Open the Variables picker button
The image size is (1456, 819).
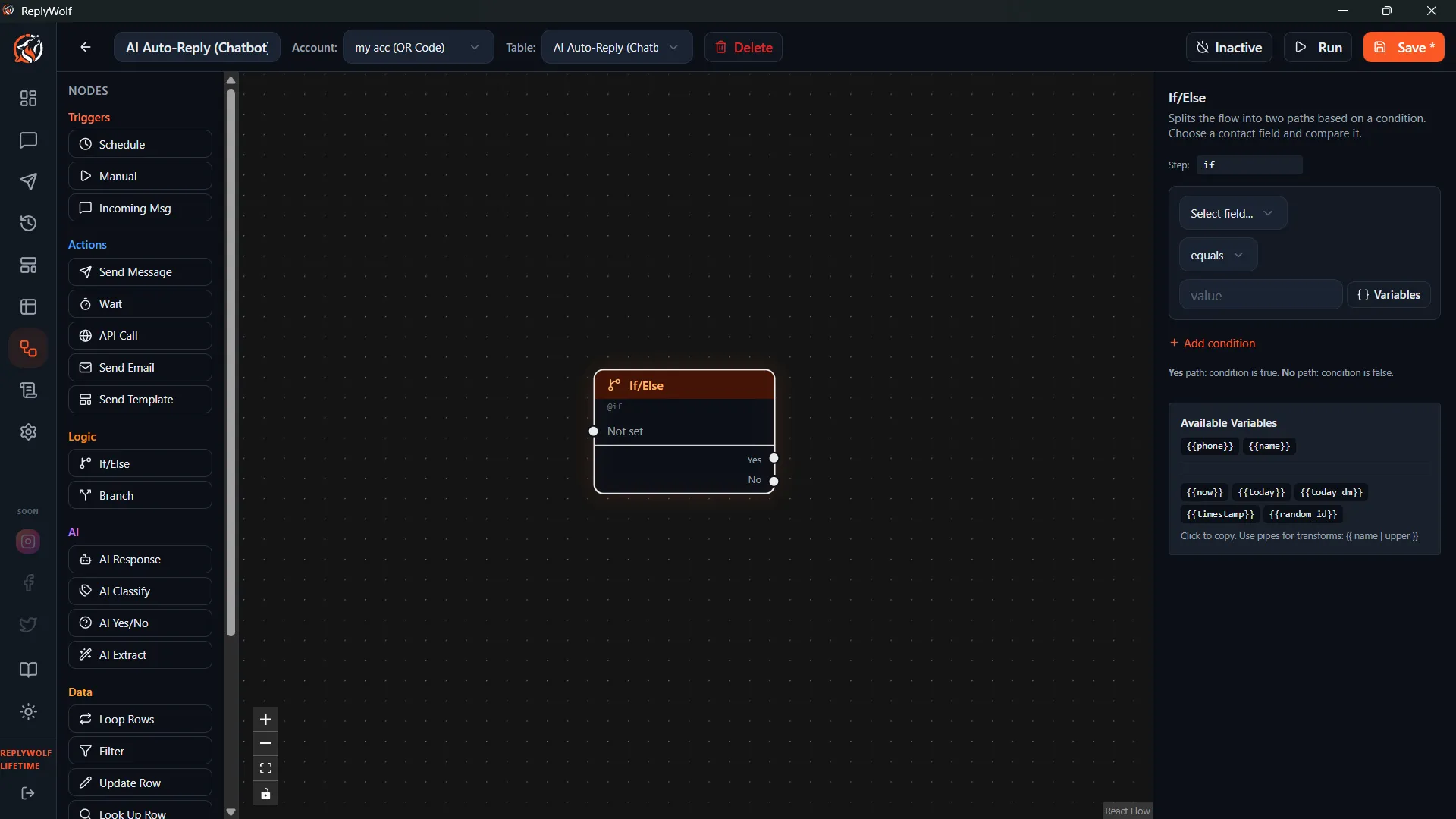coord(1389,294)
